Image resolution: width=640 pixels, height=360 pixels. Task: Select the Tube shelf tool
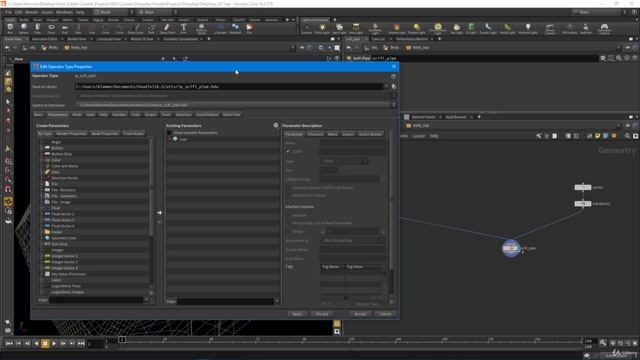click(x=37, y=28)
